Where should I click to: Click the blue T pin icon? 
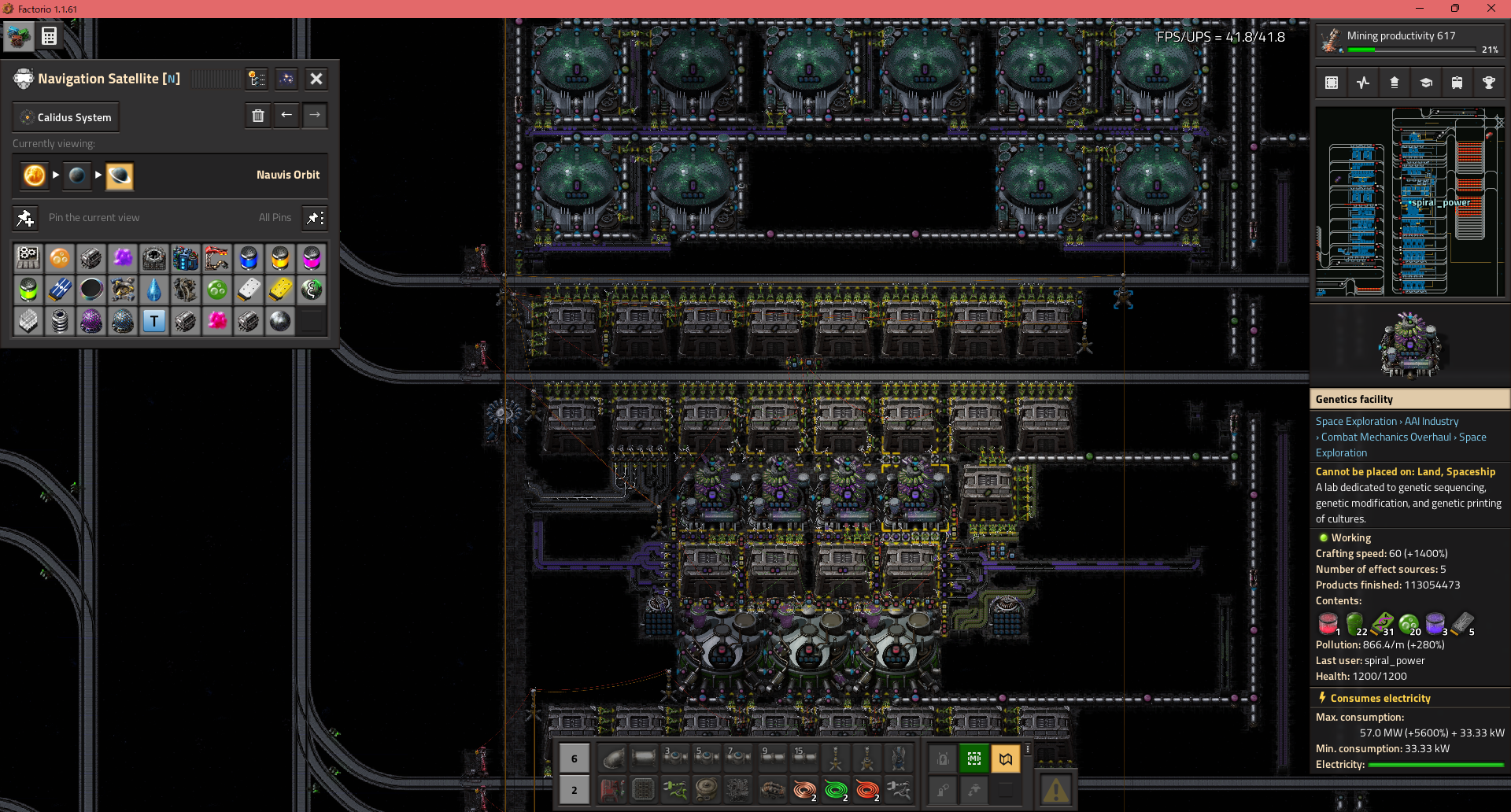coord(154,321)
